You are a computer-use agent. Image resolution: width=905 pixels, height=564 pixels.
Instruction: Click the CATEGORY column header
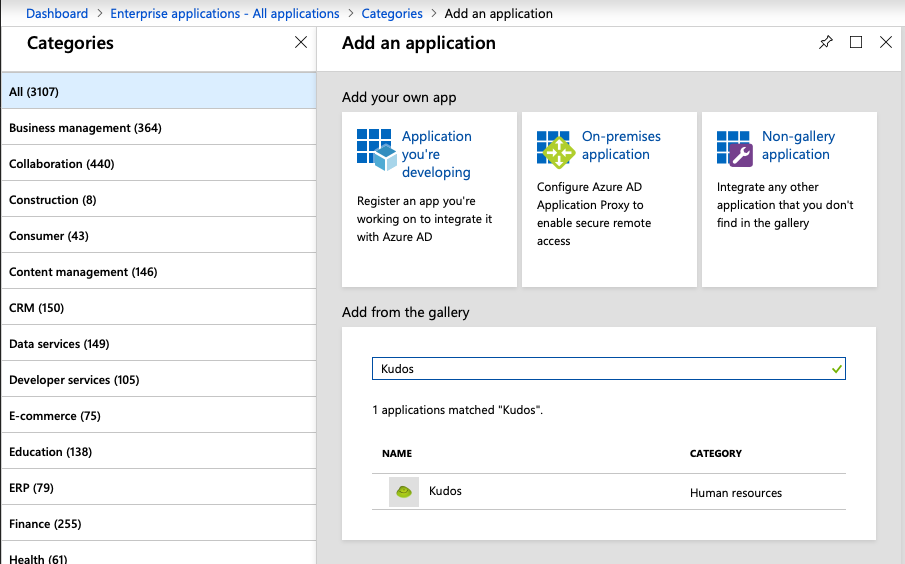716,454
